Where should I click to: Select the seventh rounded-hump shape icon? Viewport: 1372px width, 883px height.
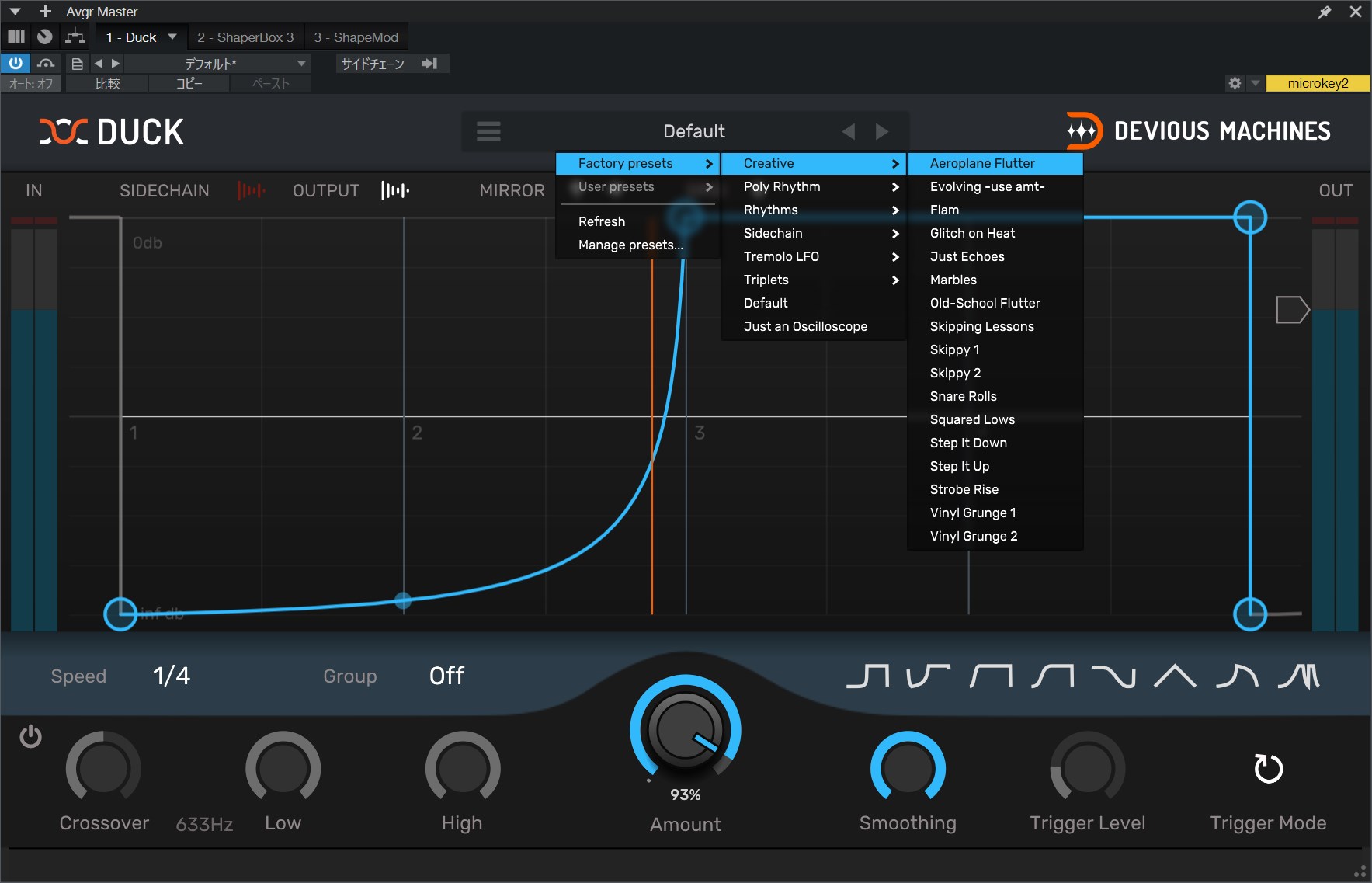[1237, 676]
